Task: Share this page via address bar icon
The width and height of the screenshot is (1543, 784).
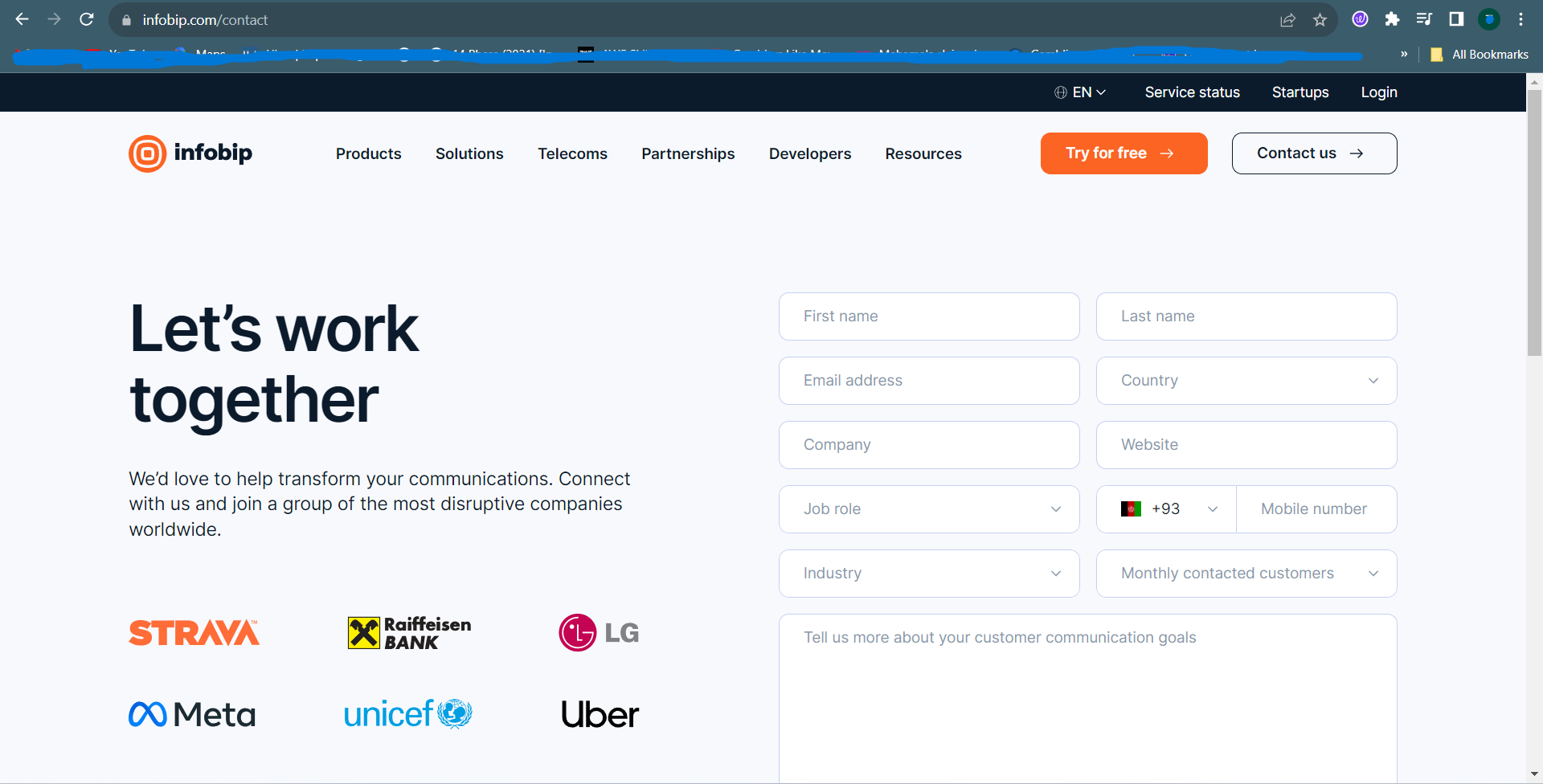Action: (1287, 20)
